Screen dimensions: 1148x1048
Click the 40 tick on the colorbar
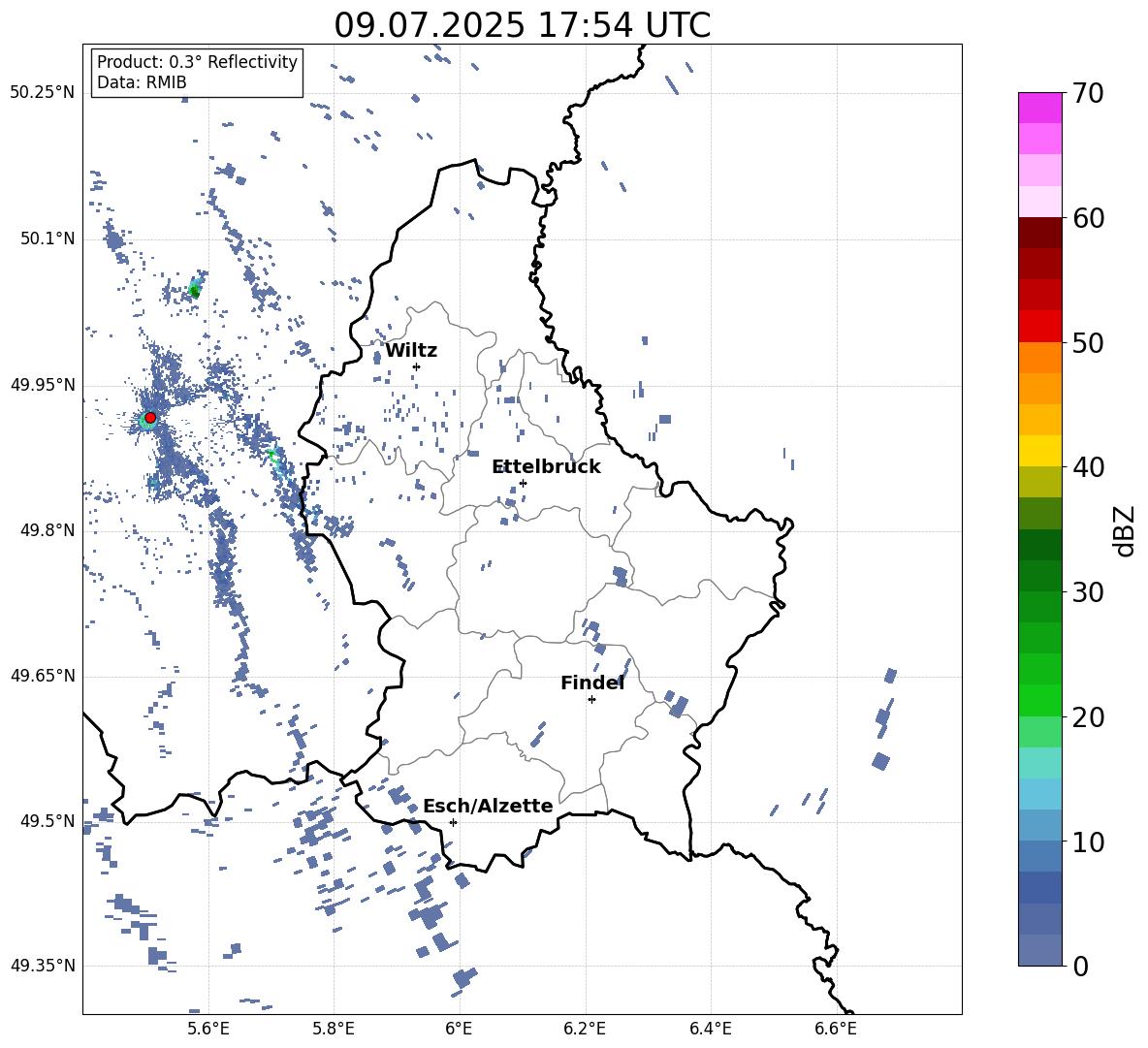coord(1087,467)
